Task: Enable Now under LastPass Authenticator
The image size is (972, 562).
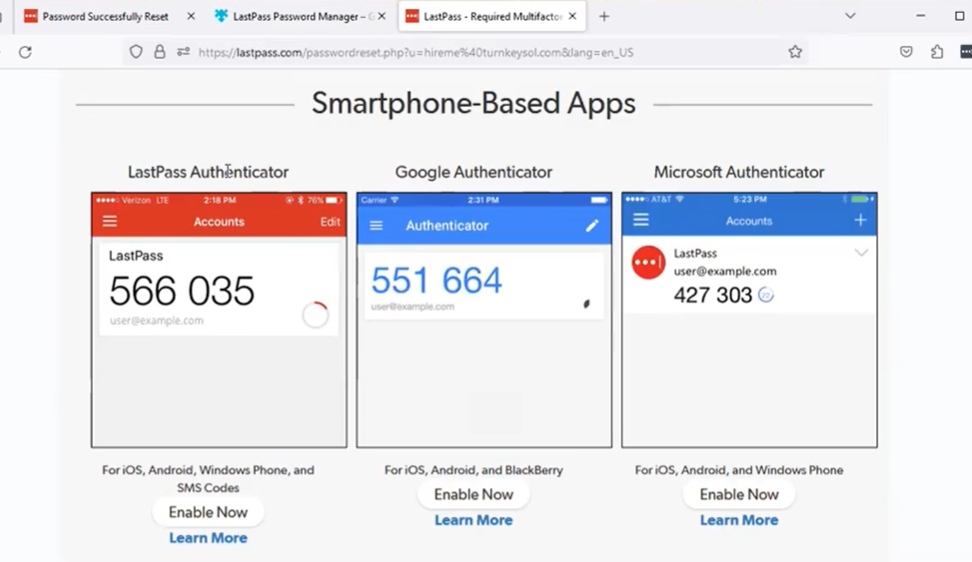Action: (x=208, y=512)
